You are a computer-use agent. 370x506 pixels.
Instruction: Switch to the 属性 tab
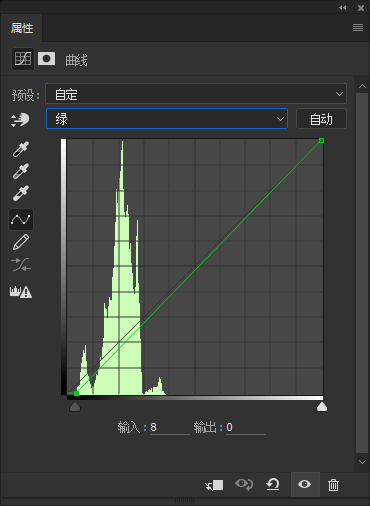click(x=22, y=28)
